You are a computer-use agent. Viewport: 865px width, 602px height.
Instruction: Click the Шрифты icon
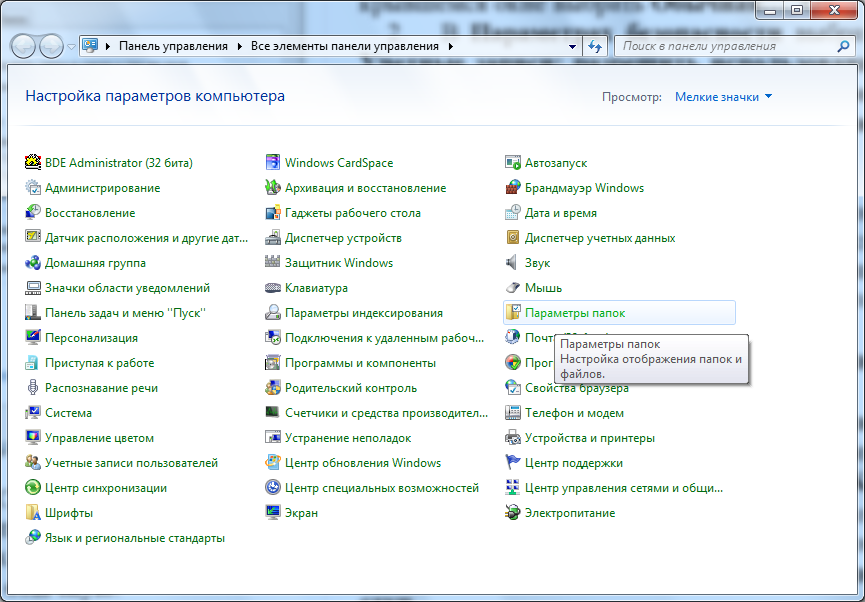coord(33,513)
